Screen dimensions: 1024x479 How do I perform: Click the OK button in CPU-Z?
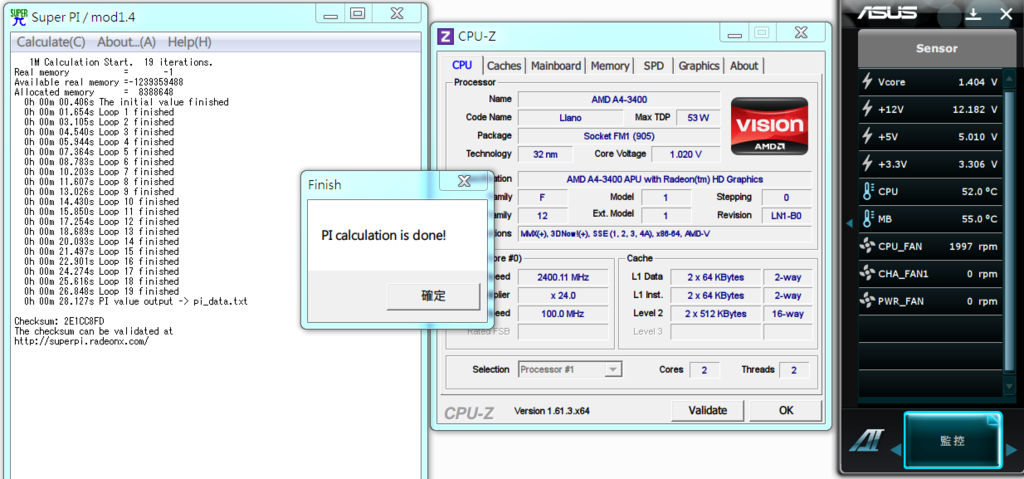tap(786, 410)
